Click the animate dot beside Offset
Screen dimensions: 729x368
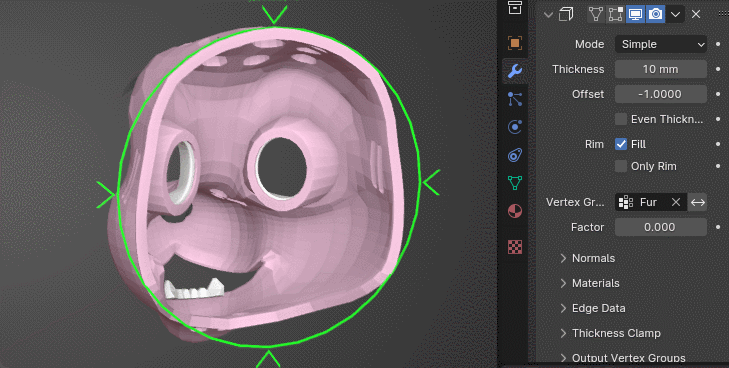[718, 94]
